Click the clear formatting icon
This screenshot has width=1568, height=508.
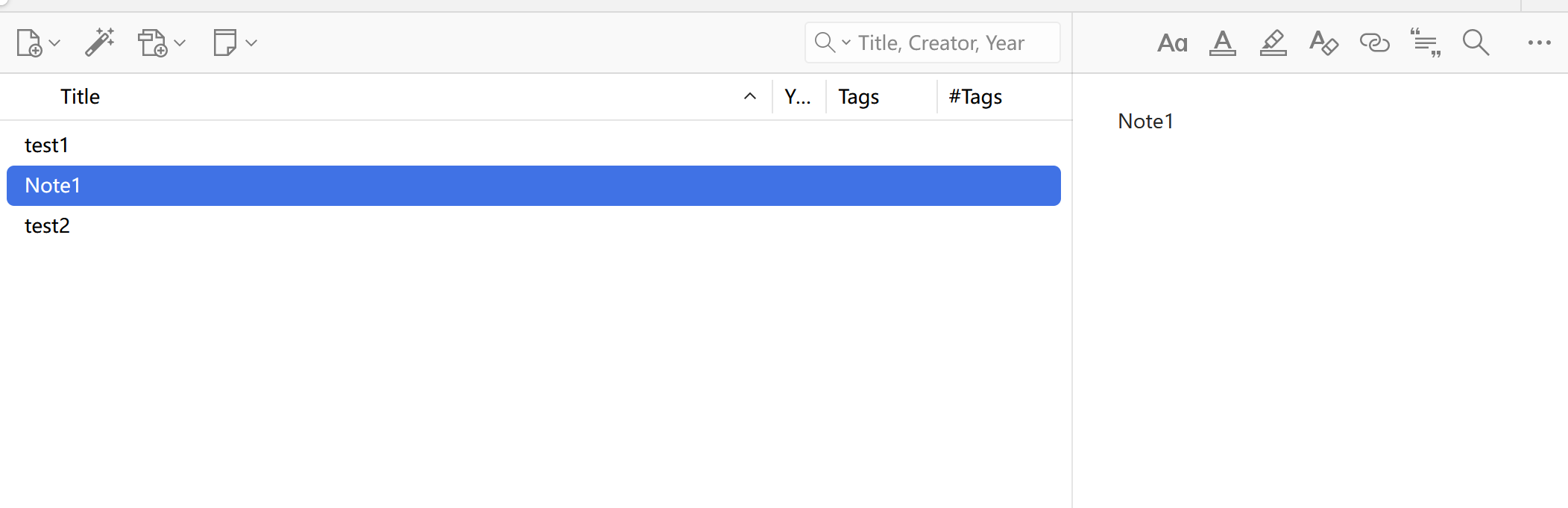point(1323,43)
